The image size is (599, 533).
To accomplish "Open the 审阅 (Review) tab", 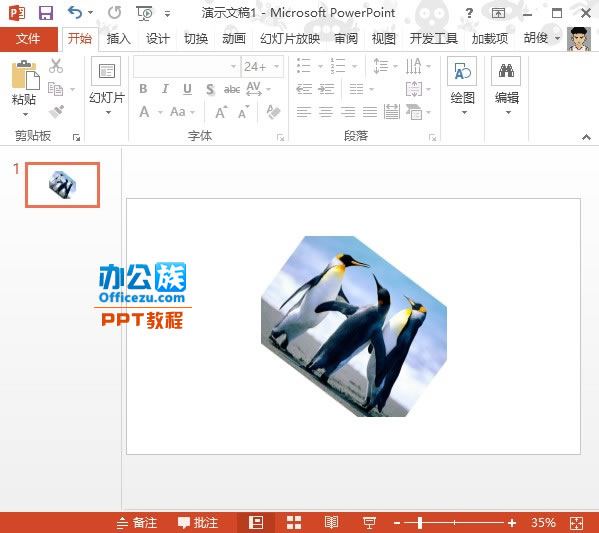I will tap(346, 39).
